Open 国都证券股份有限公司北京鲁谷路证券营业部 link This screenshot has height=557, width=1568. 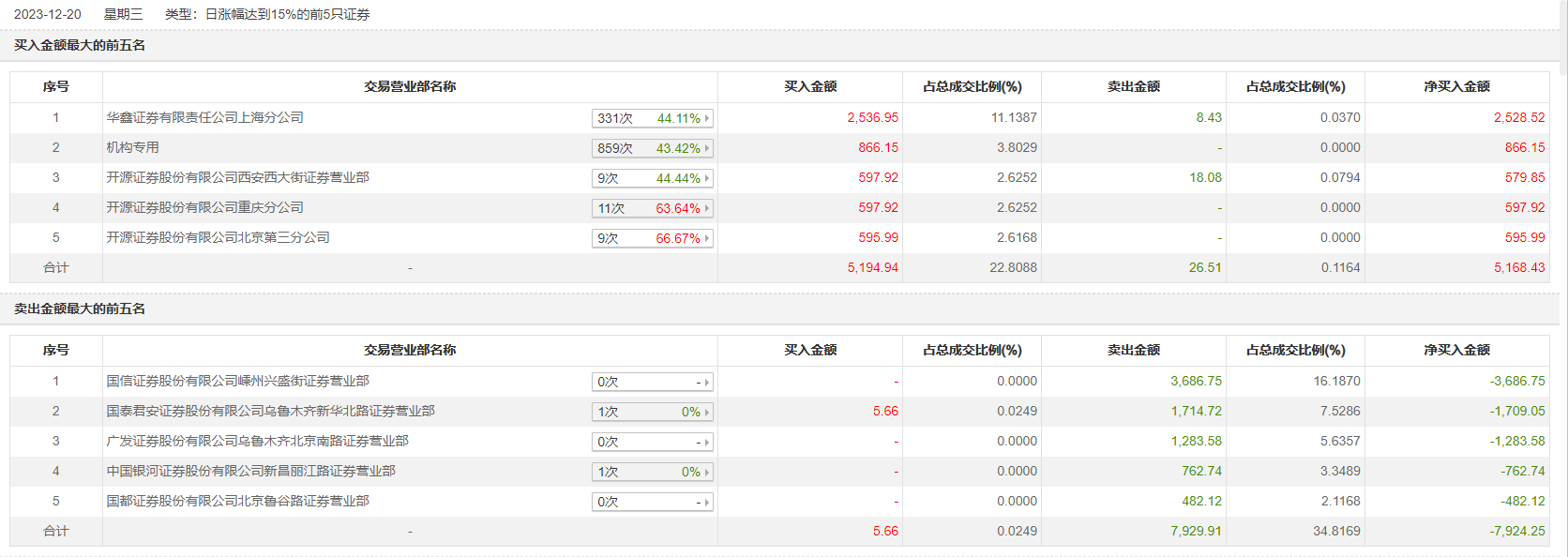(x=237, y=501)
